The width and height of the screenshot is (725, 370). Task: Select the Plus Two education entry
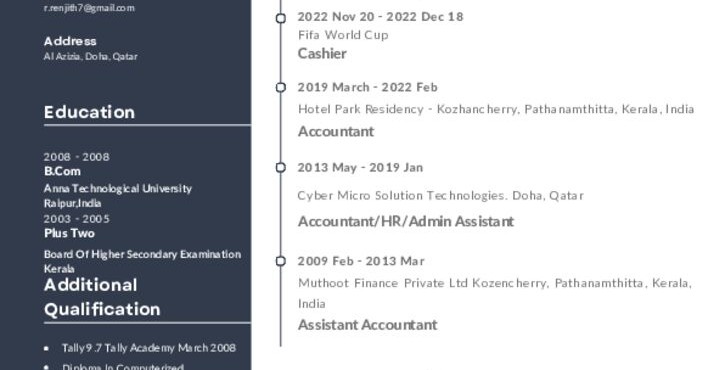coord(69,233)
